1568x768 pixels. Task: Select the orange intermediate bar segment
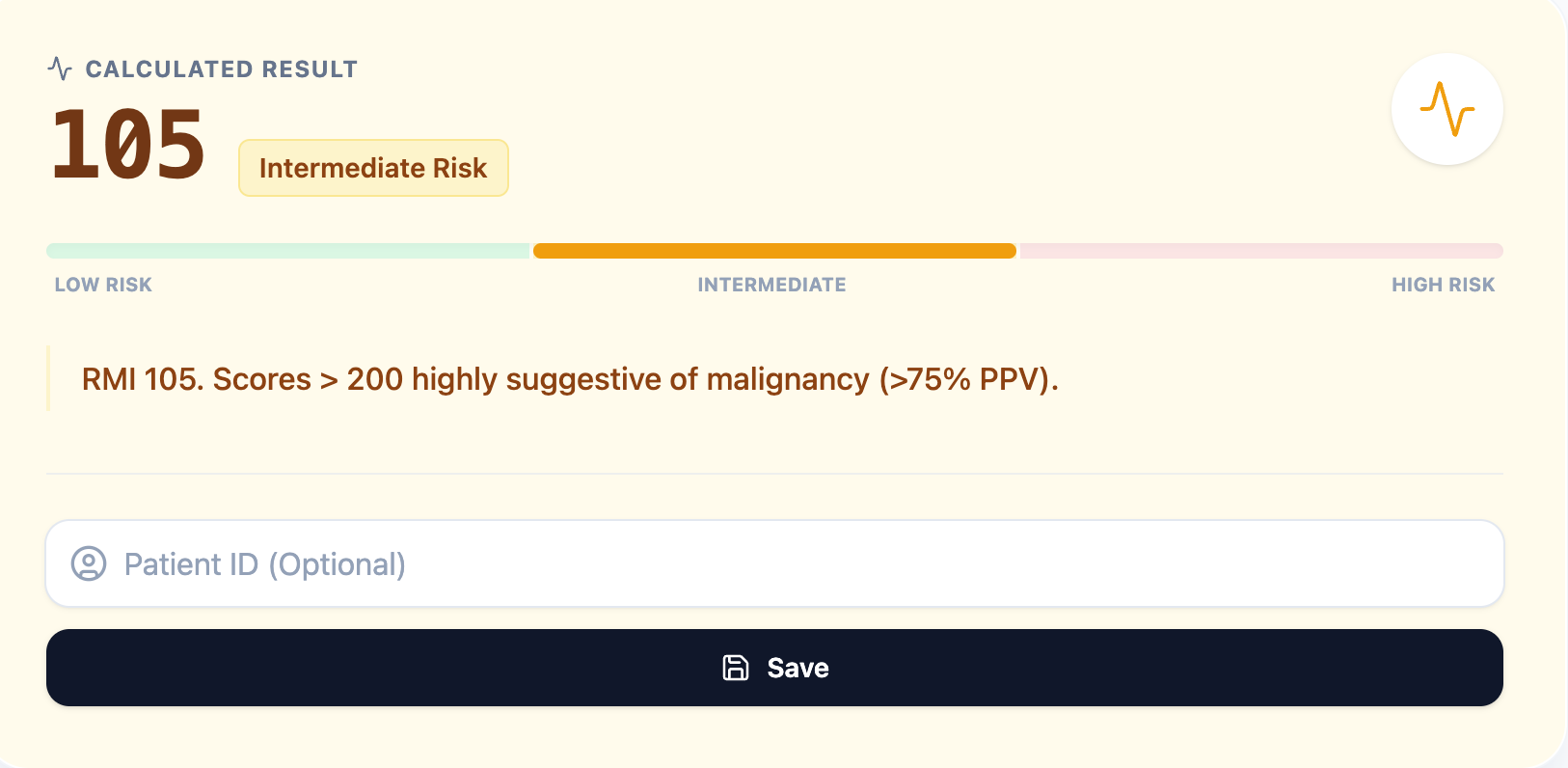click(774, 251)
